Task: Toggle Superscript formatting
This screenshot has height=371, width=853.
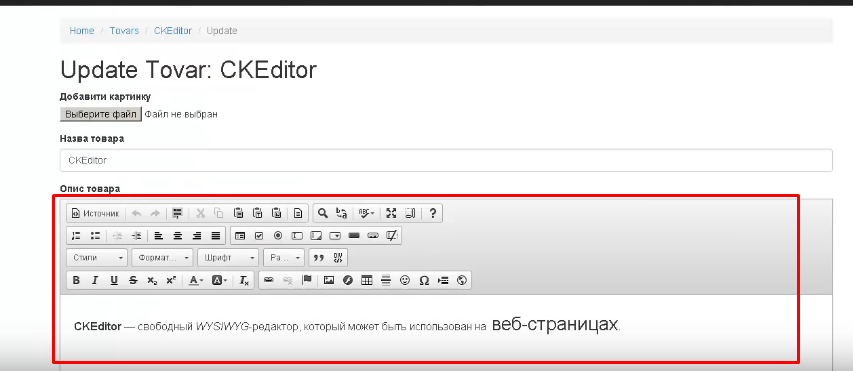Action: [171, 280]
